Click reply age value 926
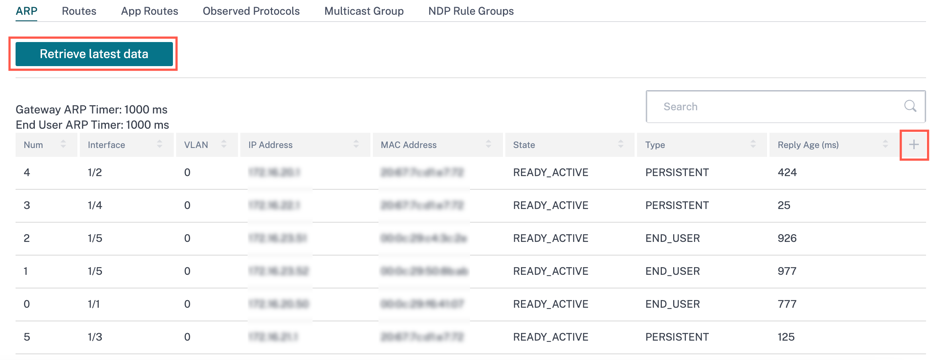This screenshot has width=939, height=360. pyautogui.click(x=787, y=238)
